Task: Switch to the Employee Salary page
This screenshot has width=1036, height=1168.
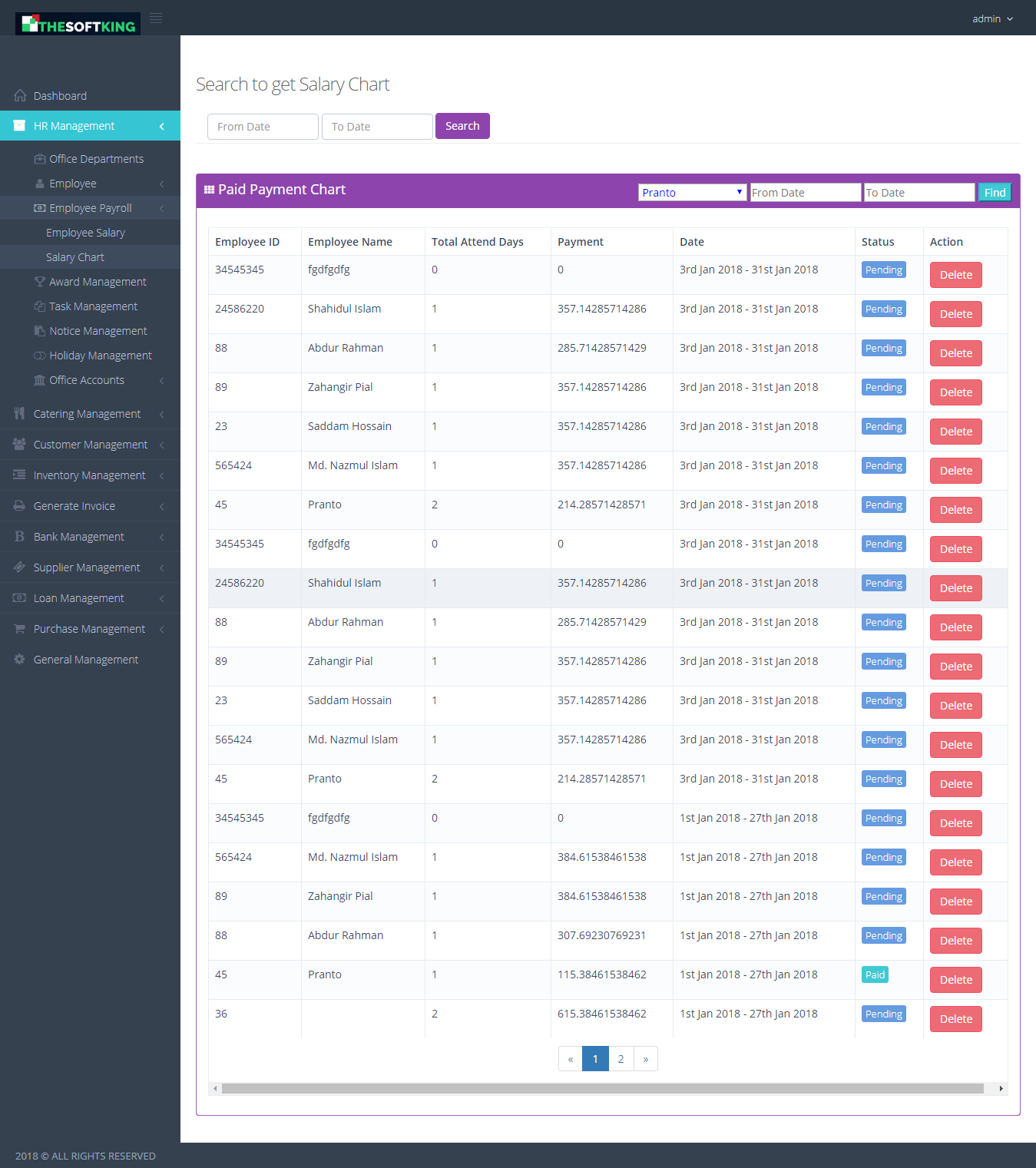Action: pyautogui.click(x=86, y=232)
